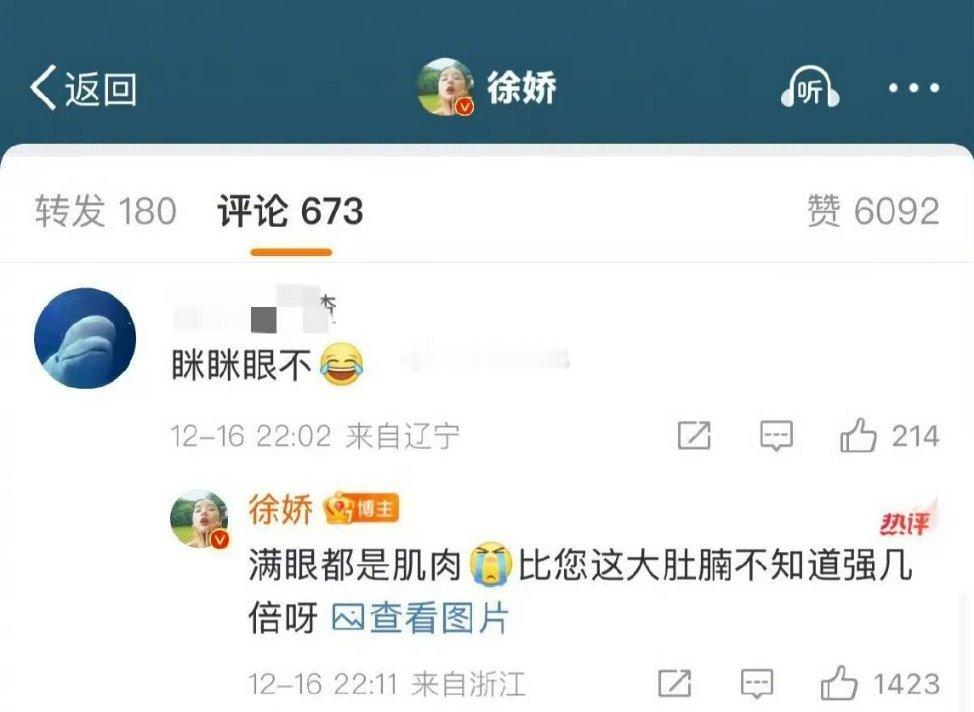
Task: Select the 评论 673 tab
Action: coord(290,211)
